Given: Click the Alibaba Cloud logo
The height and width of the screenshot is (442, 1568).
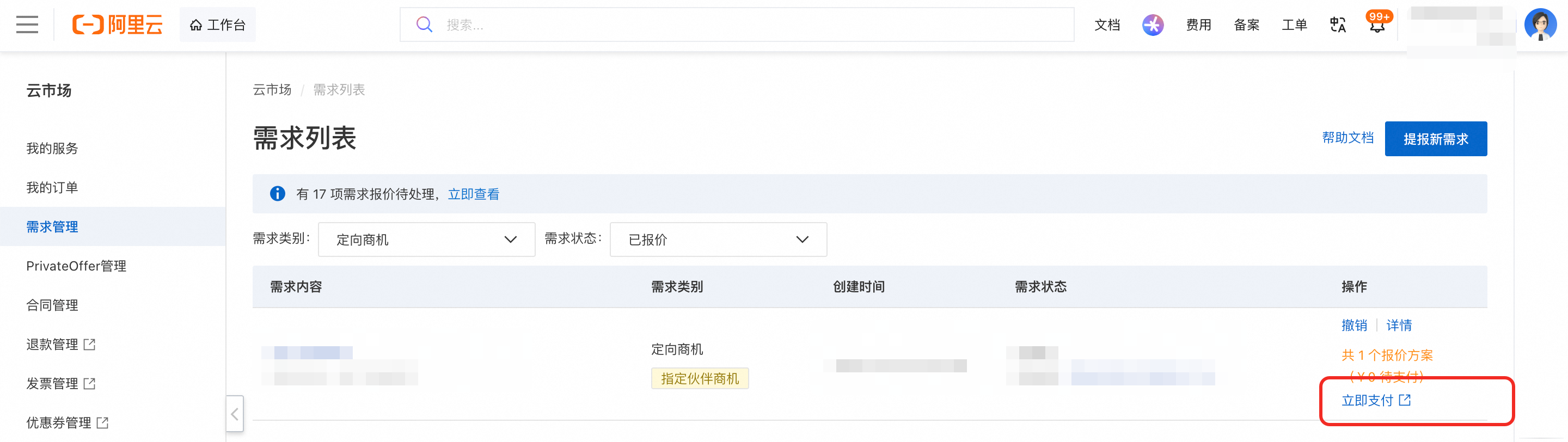Looking at the screenshot, I should click(x=118, y=25).
